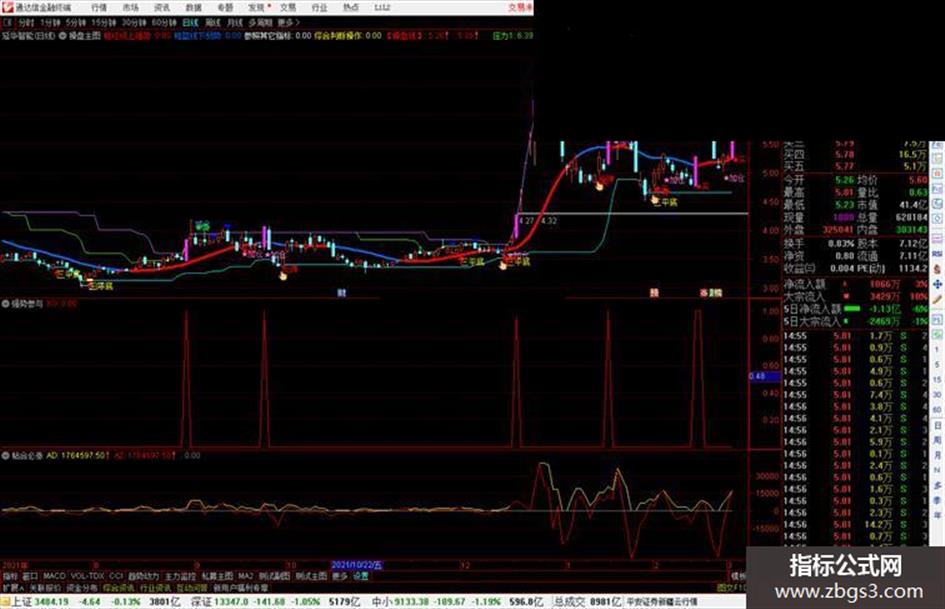The height and width of the screenshot is (609, 945).
Task: Open 设置 in the indicator tab bar
Action: tap(361, 576)
